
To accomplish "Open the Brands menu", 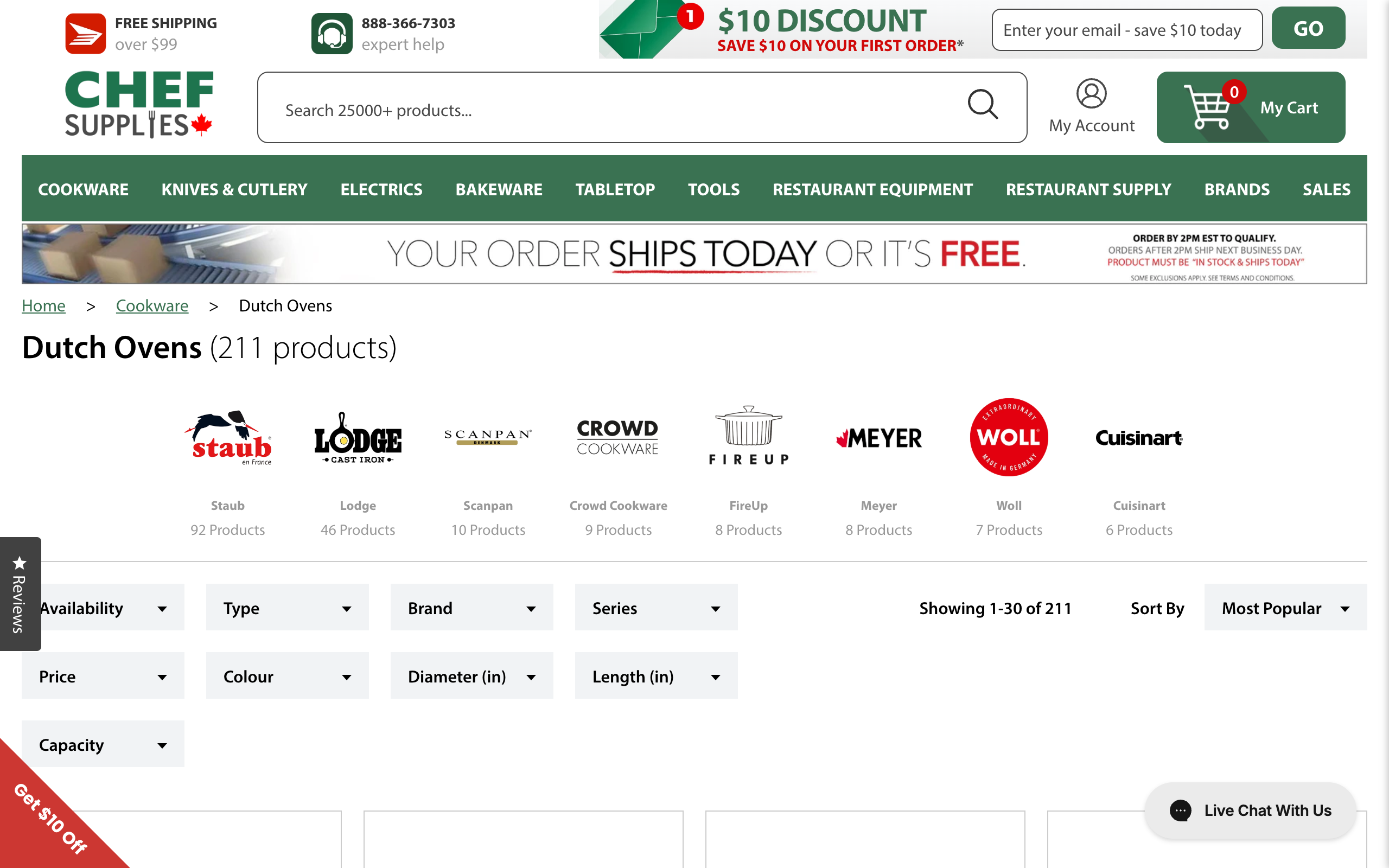I will click(1237, 189).
